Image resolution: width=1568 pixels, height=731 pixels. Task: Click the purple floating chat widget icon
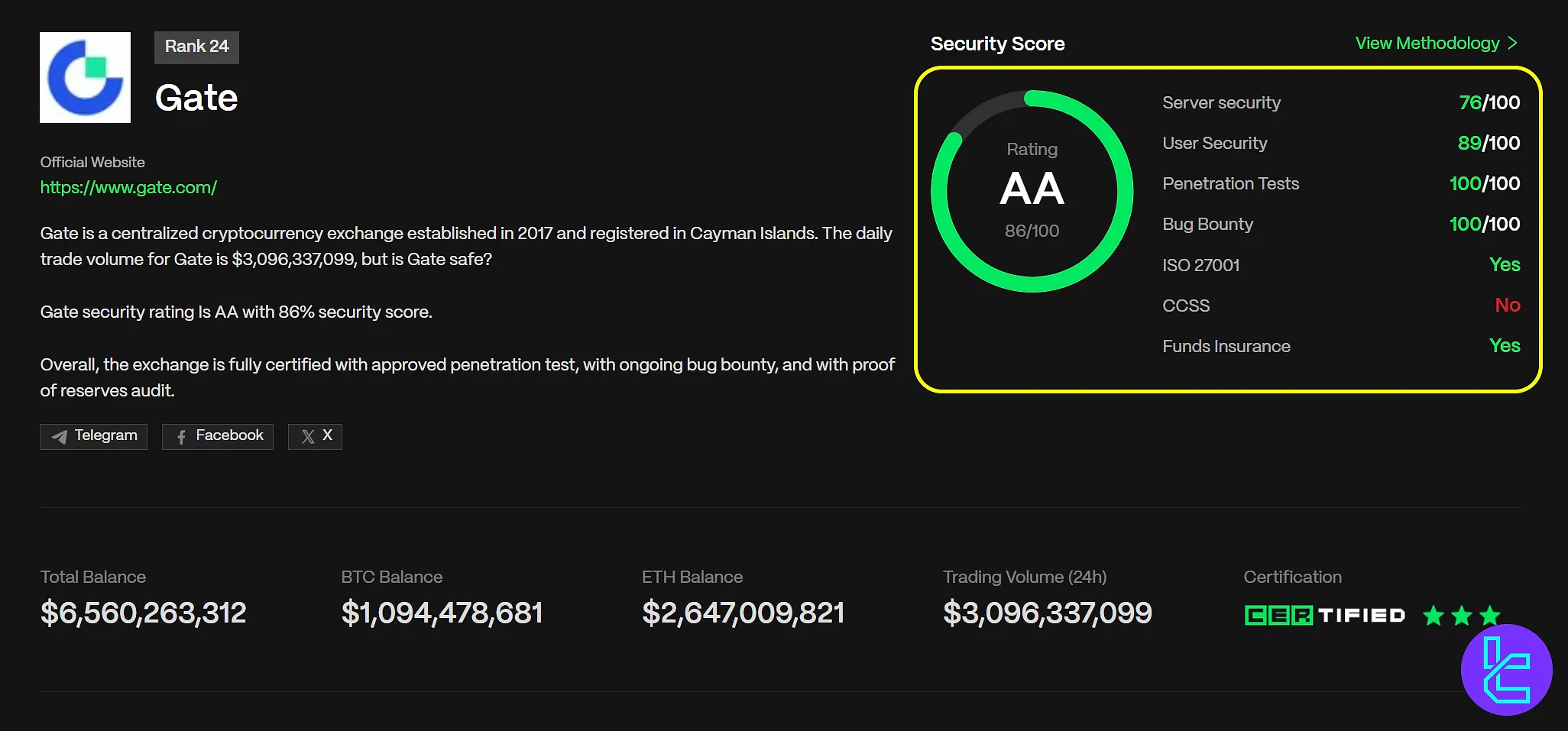[1506, 670]
